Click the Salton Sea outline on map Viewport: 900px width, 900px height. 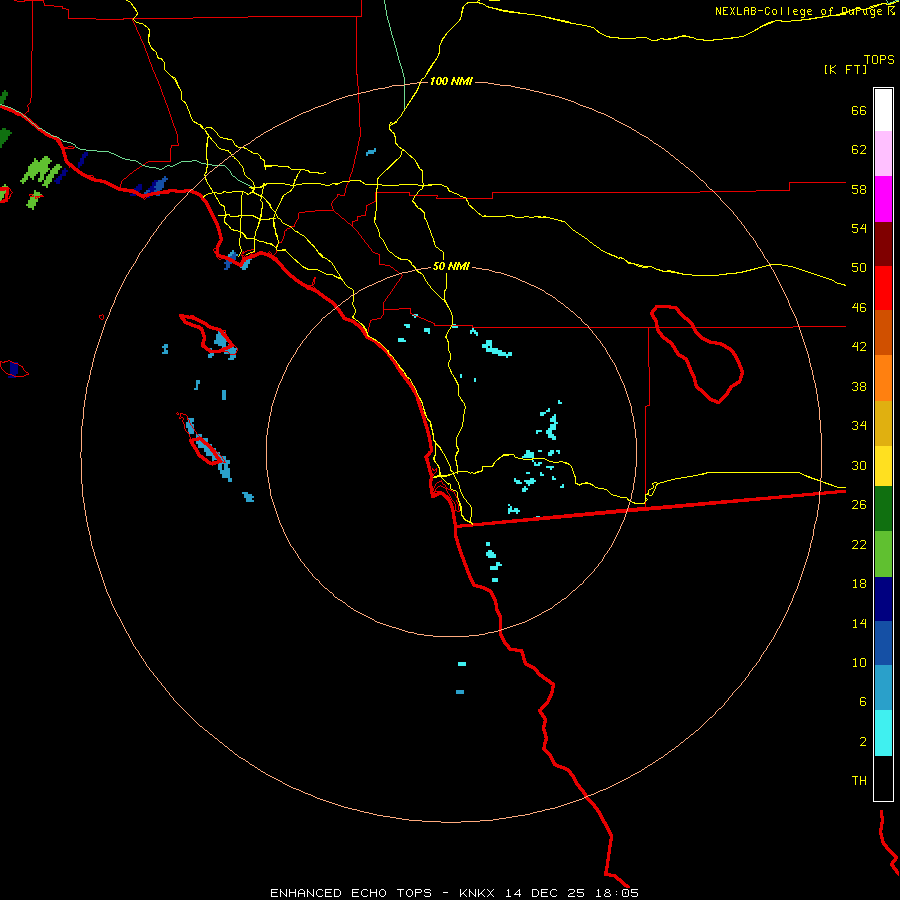(697, 354)
